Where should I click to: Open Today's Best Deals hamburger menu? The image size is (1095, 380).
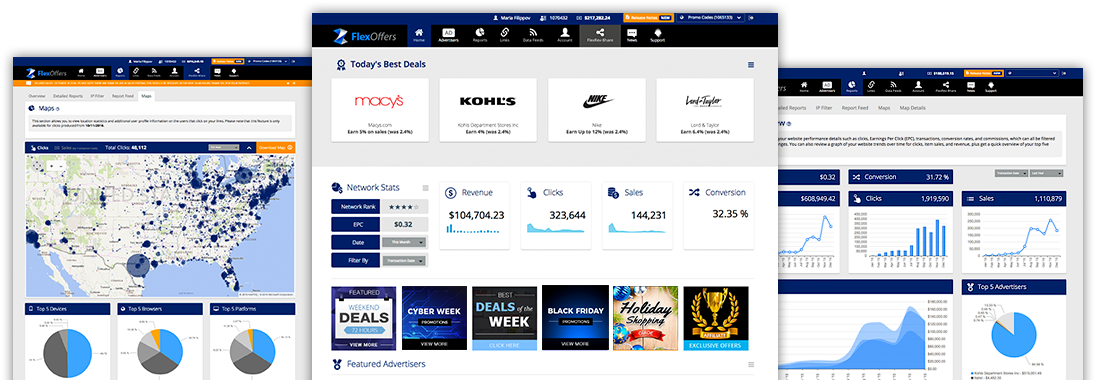point(751,64)
